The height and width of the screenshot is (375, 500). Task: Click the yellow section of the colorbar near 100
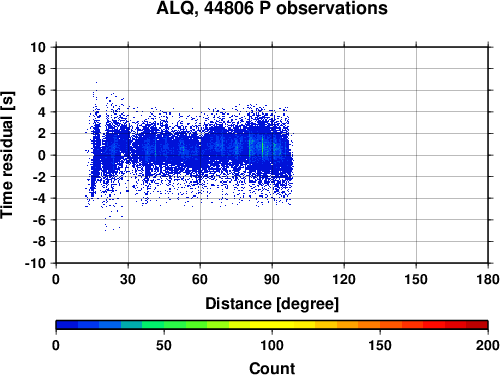[272, 325]
